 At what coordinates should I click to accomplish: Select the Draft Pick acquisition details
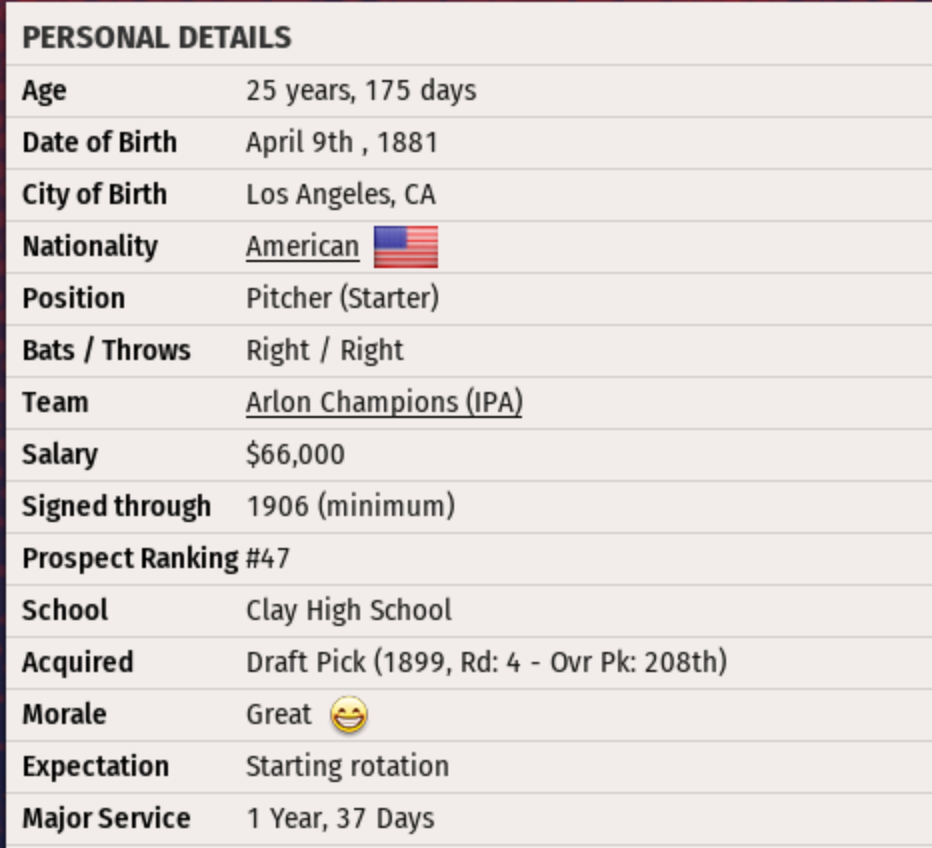486,662
